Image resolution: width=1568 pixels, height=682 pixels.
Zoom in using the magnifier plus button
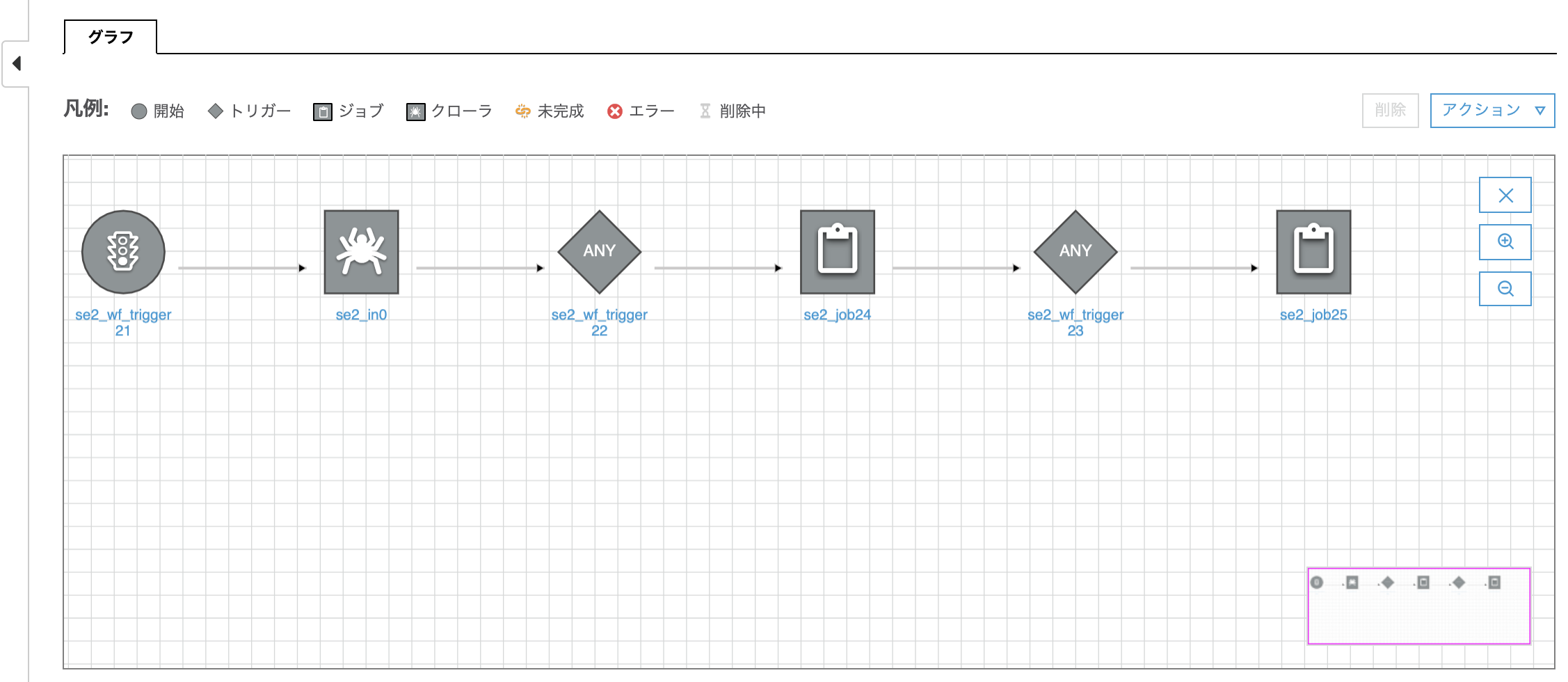click(1505, 241)
